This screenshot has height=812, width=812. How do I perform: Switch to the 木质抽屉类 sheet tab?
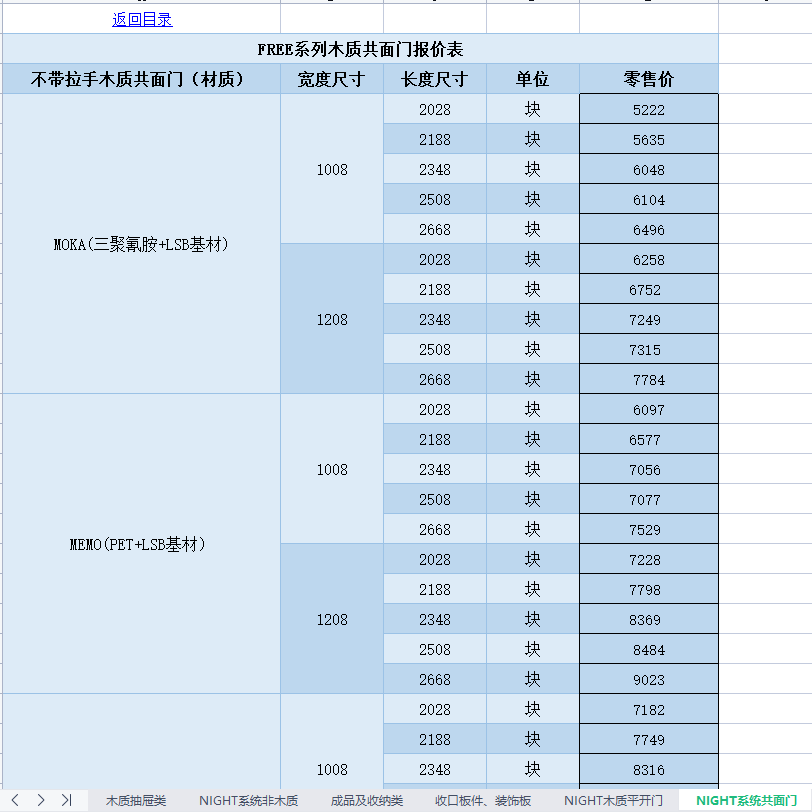(136, 801)
